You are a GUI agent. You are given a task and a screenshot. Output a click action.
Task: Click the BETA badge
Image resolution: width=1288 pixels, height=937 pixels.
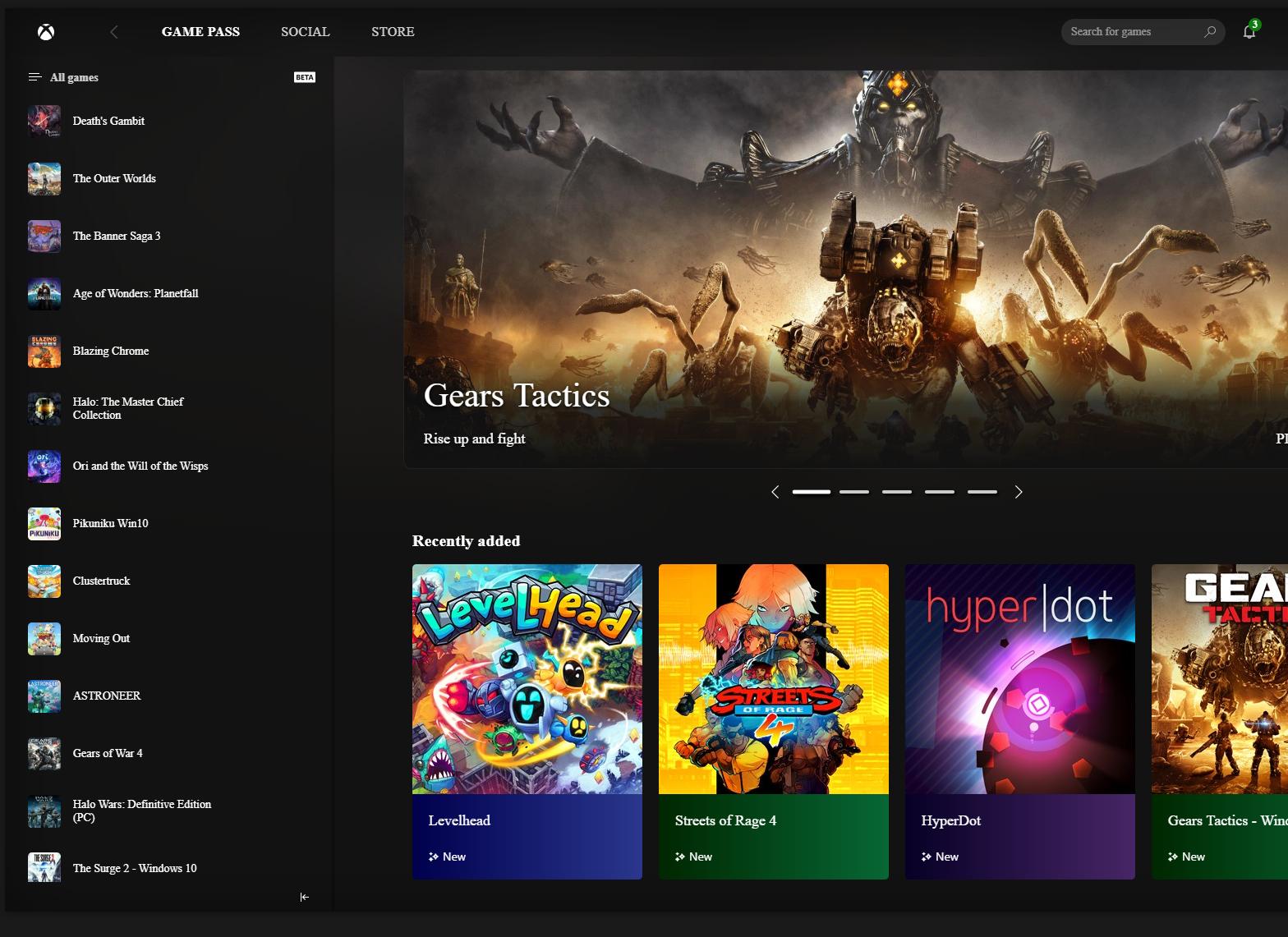coord(305,77)
